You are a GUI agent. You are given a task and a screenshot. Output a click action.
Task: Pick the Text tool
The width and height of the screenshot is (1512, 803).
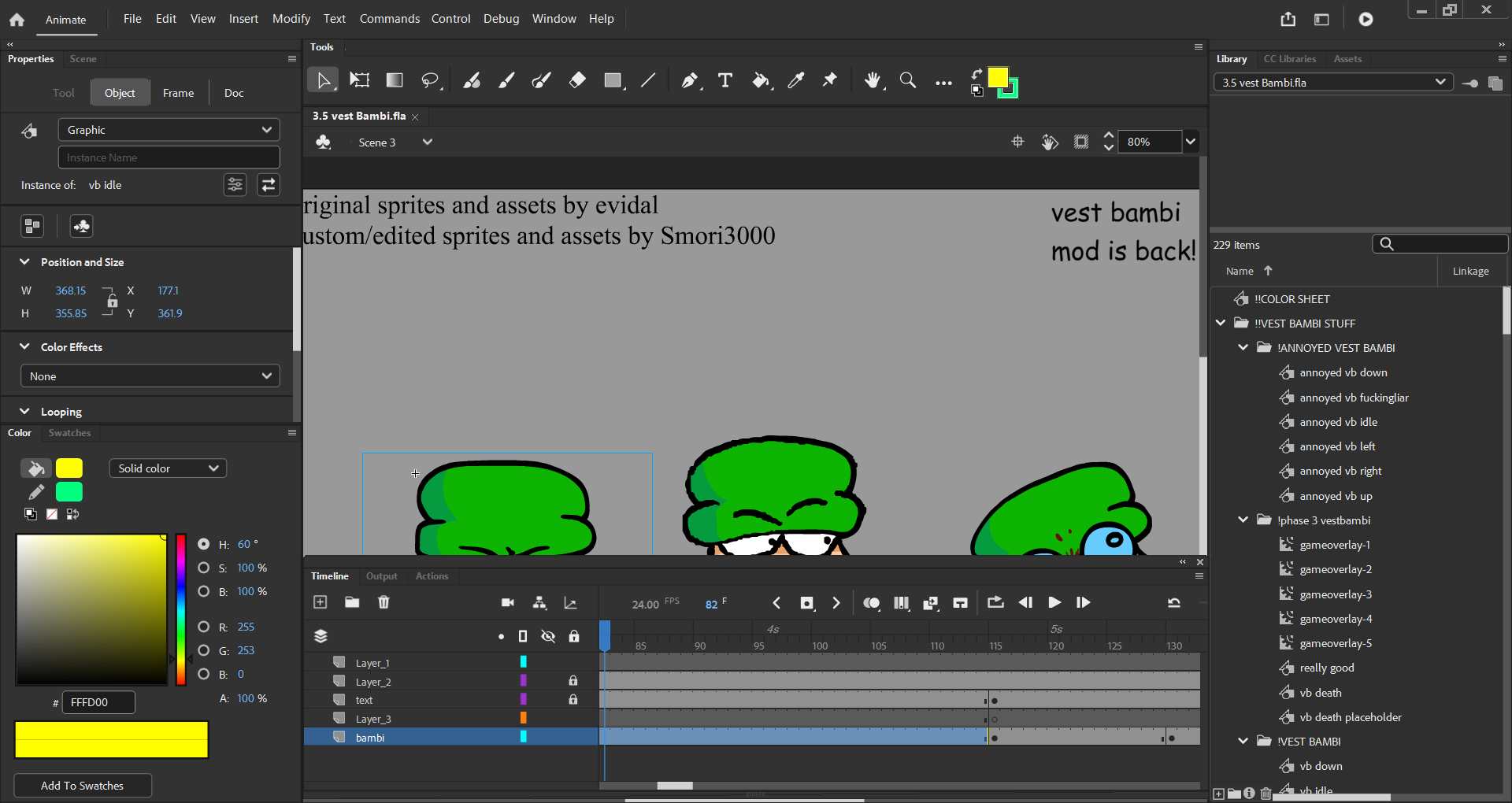pyautogui.click(x=725, y=80)
